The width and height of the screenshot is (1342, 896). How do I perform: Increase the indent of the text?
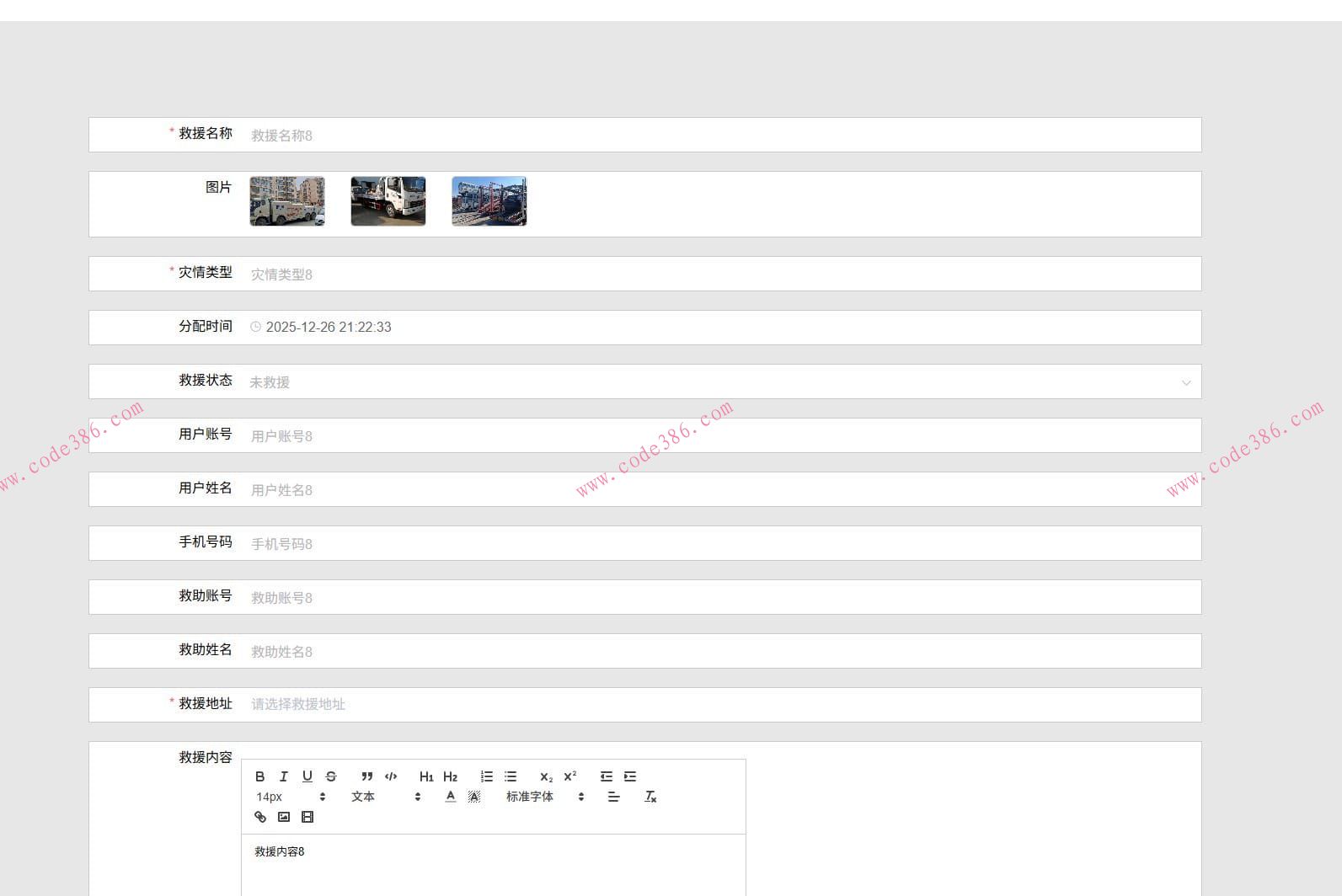[x=630, y=776]
